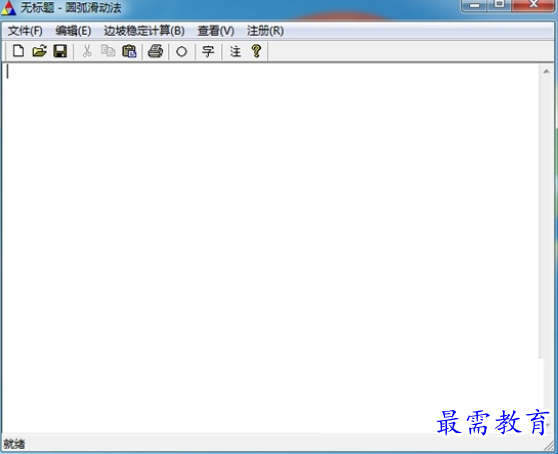Viewport: 558px width, 454px height.
Task: Click the application icon in the title bar
Action: click(x=9, y=8)
